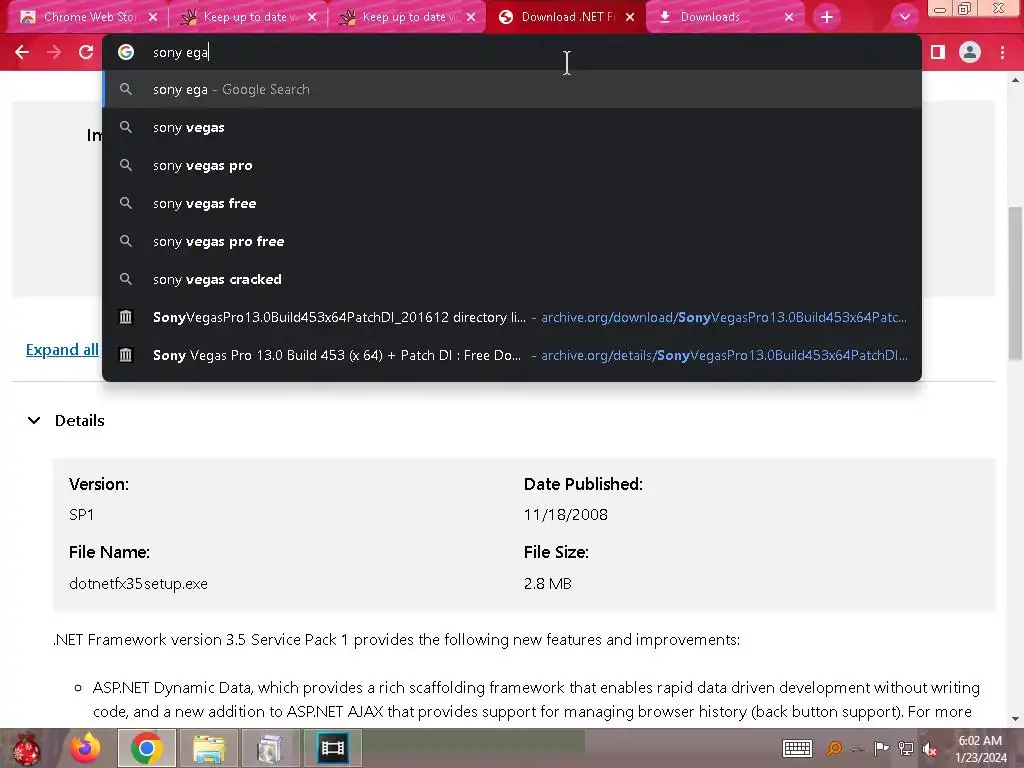This screenshot has height=768, width=1024.
Task: Open the Chrome profile avatar
Action: 970,52
